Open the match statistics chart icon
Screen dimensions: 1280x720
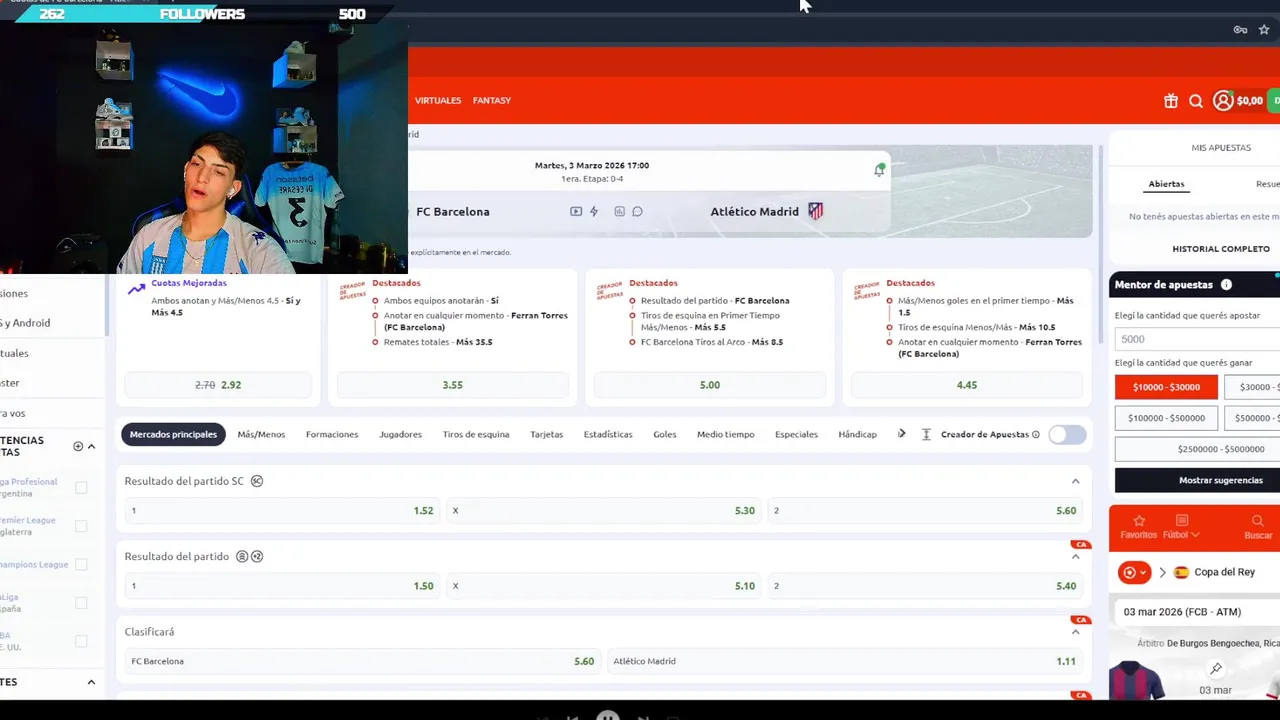(619, 212)
